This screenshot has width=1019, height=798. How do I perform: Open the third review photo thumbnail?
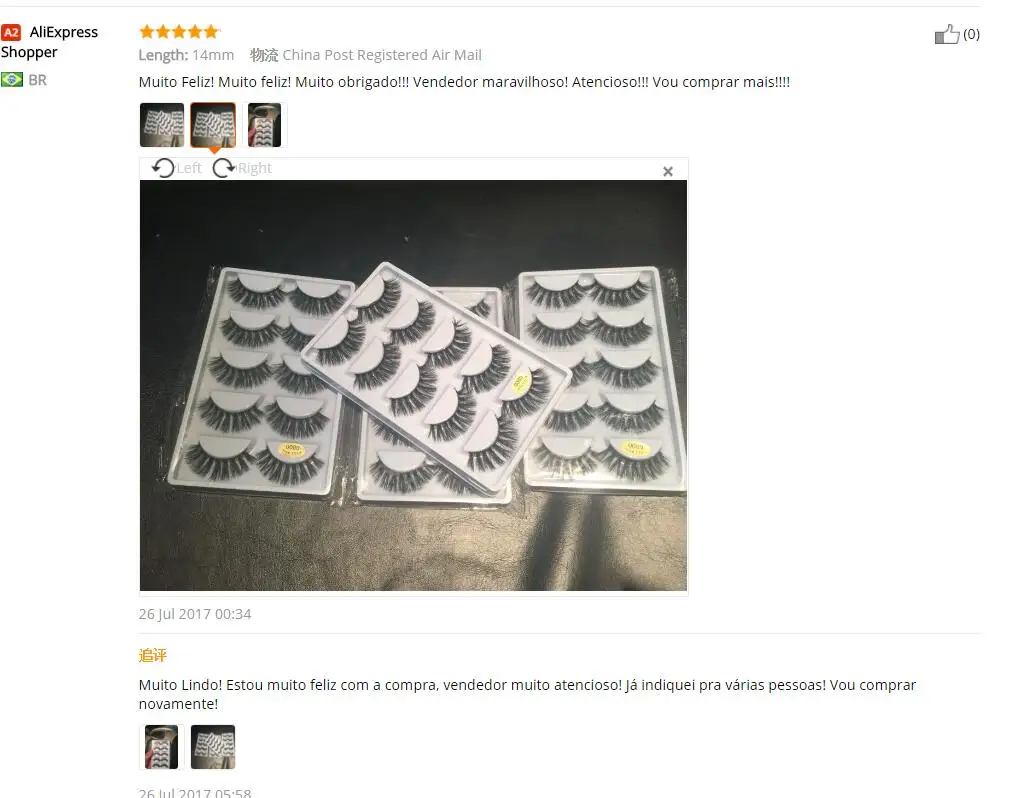click(264, 125)
